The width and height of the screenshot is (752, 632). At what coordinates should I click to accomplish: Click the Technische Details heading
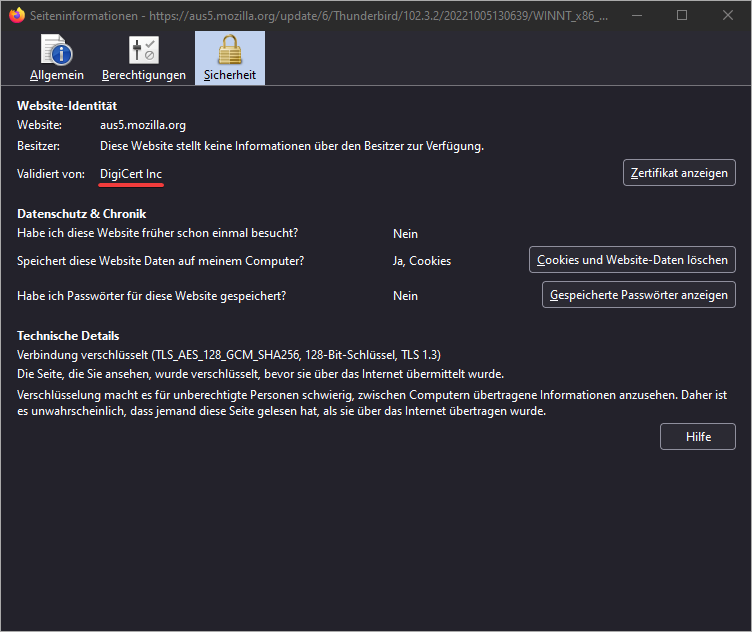[x=68, y=336]
